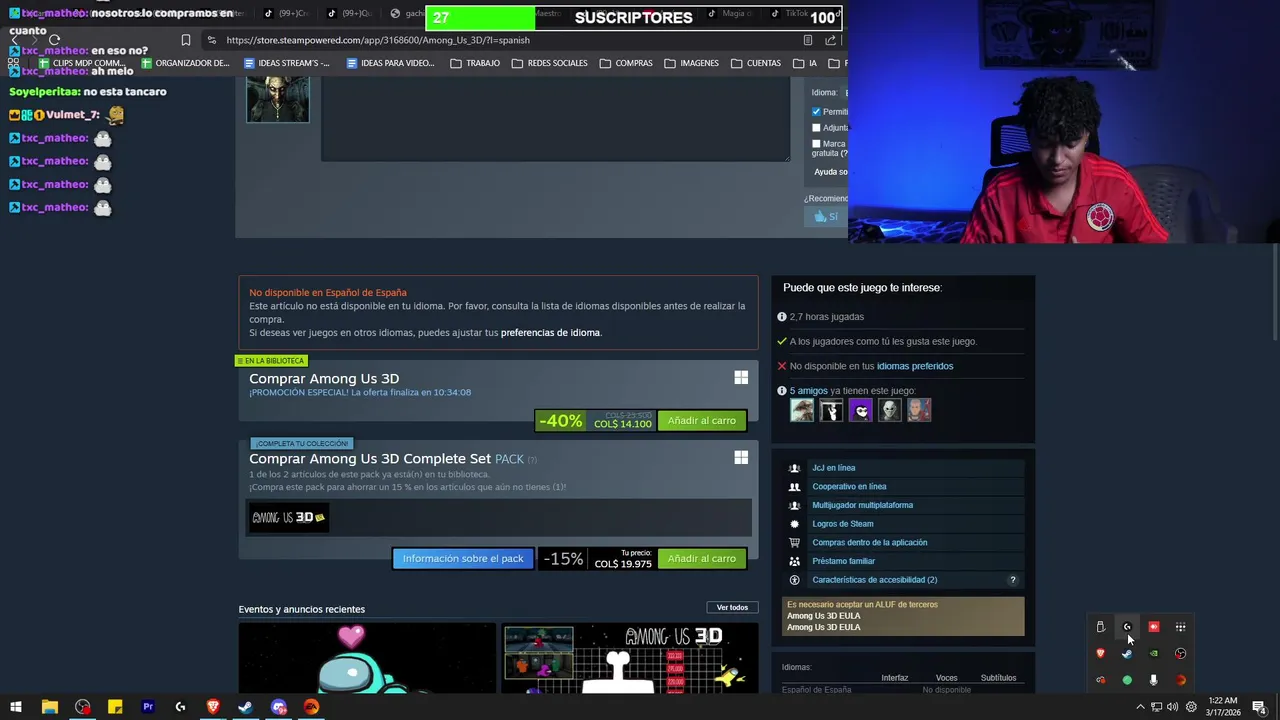Open the Among Us 3D grid event thumbnail
This screenshot has height=720, width=1280.
630,658
